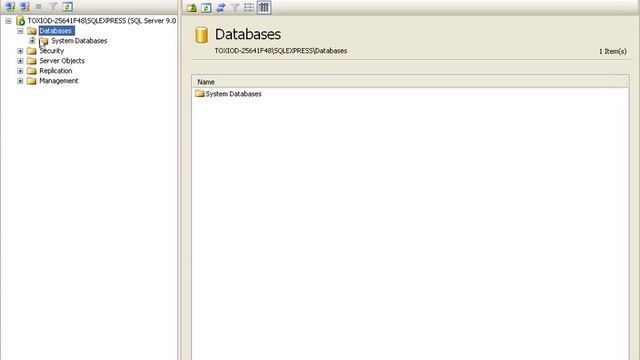The height and width of the screenshot is (360, 640).
Task: Click the Replication folder icon
Action: (32, 71)
